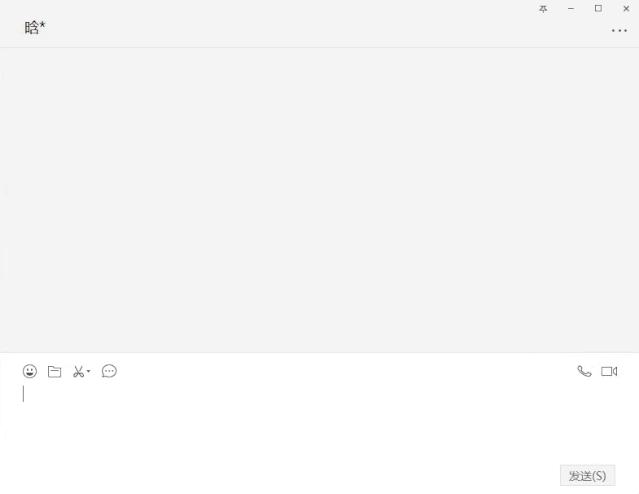Start a screenshot with the scissors icon
This screenshot has width=639, height=494.
tap(78, 372)
